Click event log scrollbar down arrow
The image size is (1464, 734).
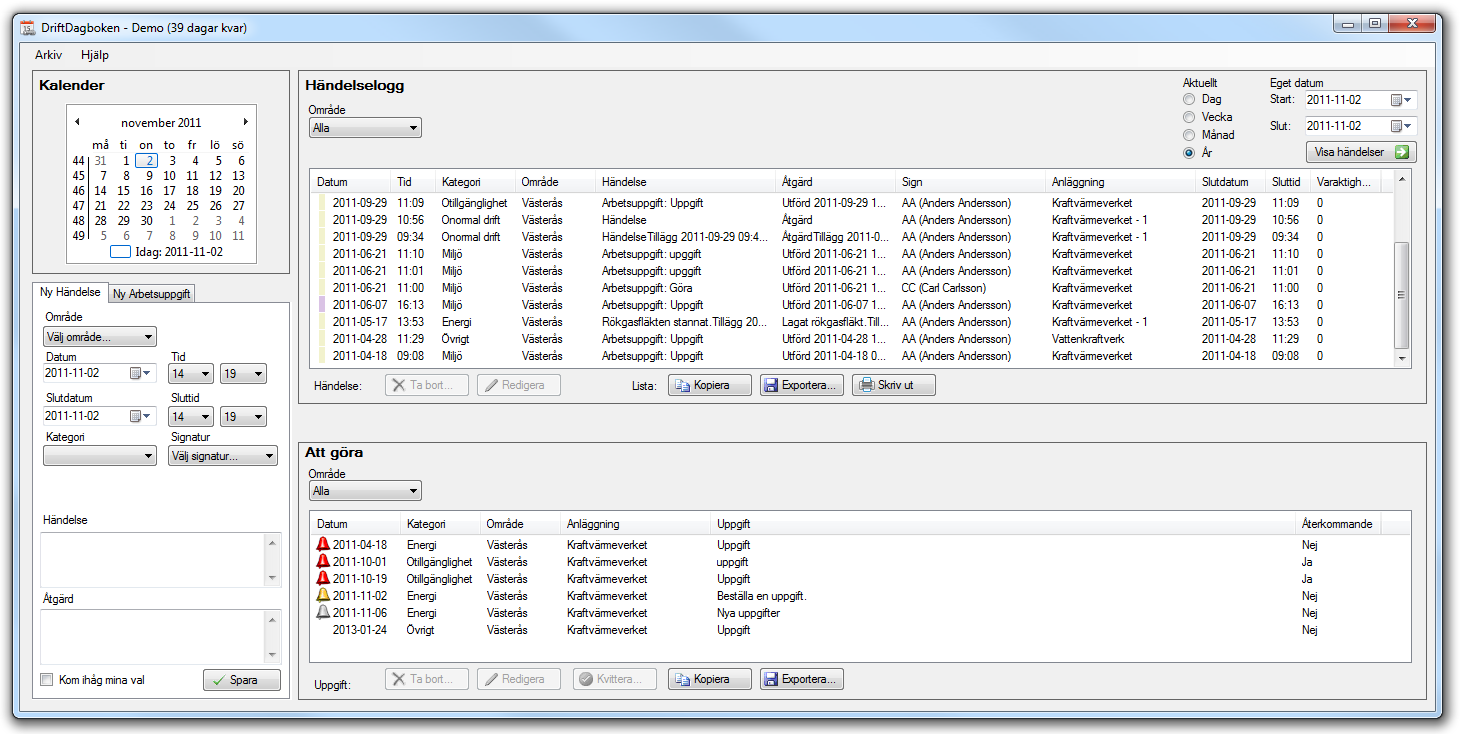tap(1401, 359)
